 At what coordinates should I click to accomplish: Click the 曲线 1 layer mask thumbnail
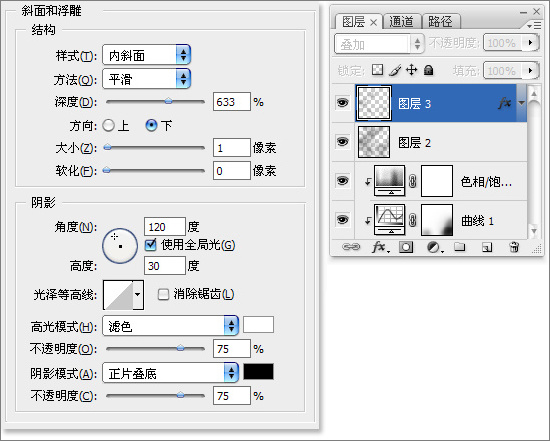(437, 220)
